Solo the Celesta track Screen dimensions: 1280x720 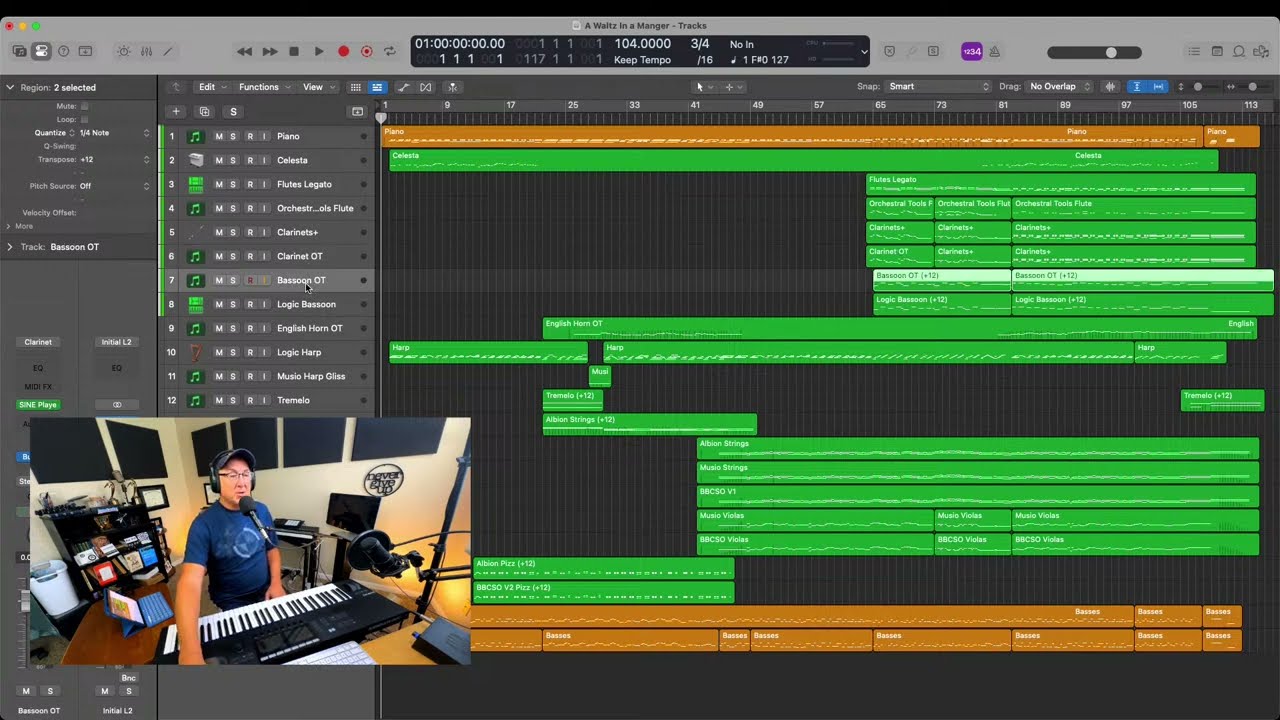tap(233, 160)
